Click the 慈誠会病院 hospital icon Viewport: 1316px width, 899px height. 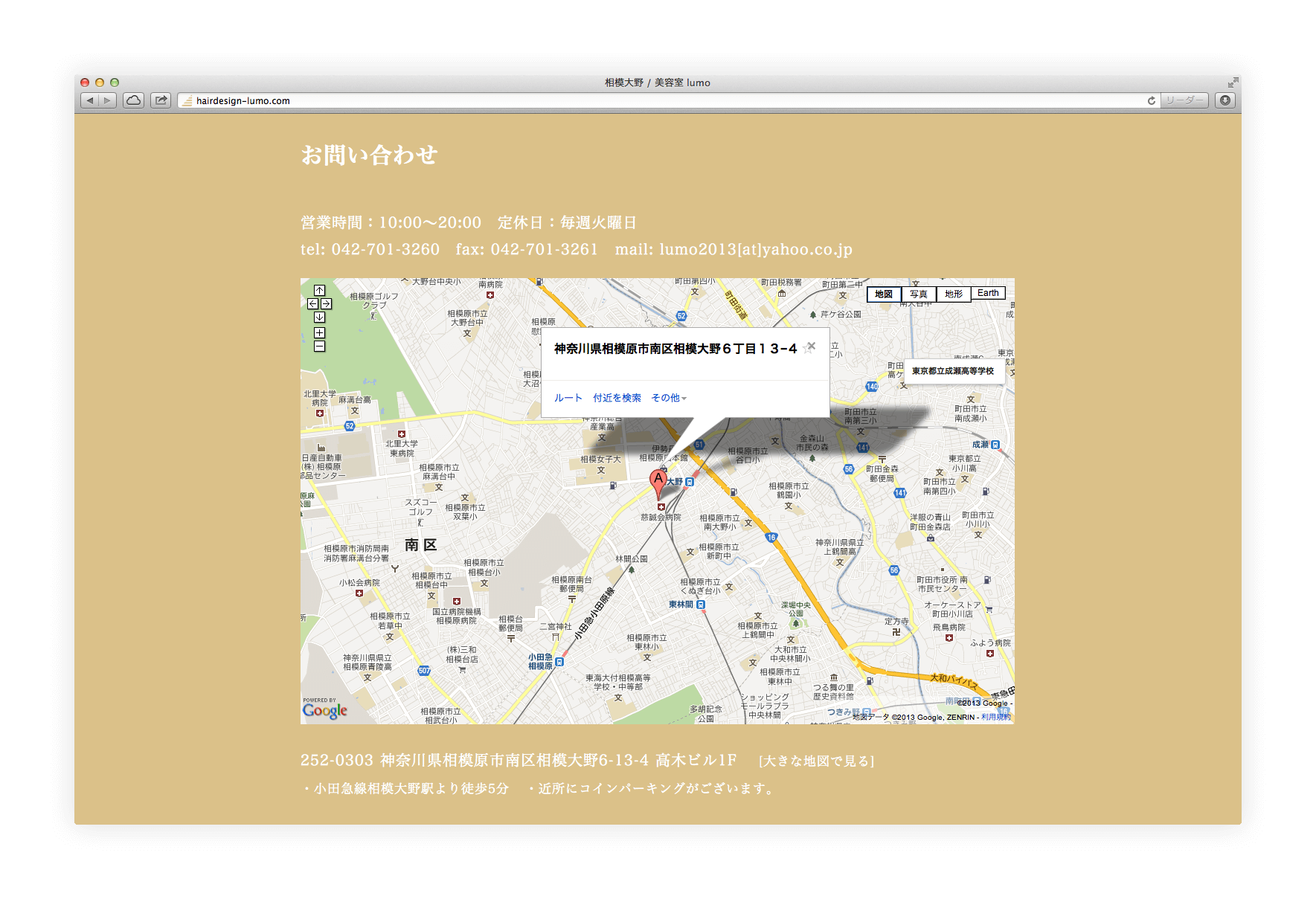661,507
